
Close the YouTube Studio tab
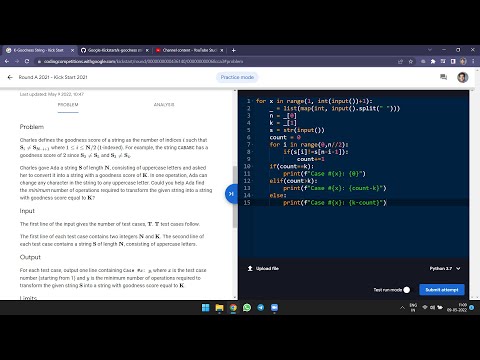click(x=222, y=50)
